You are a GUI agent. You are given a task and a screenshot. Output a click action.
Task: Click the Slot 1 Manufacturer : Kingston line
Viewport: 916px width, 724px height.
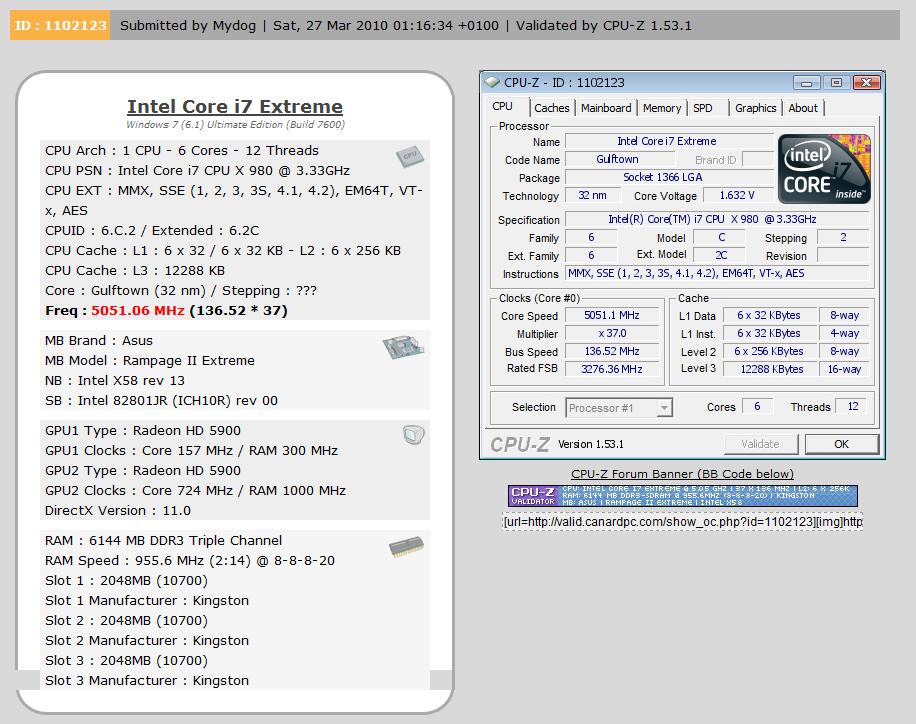[x=147, y=601]
